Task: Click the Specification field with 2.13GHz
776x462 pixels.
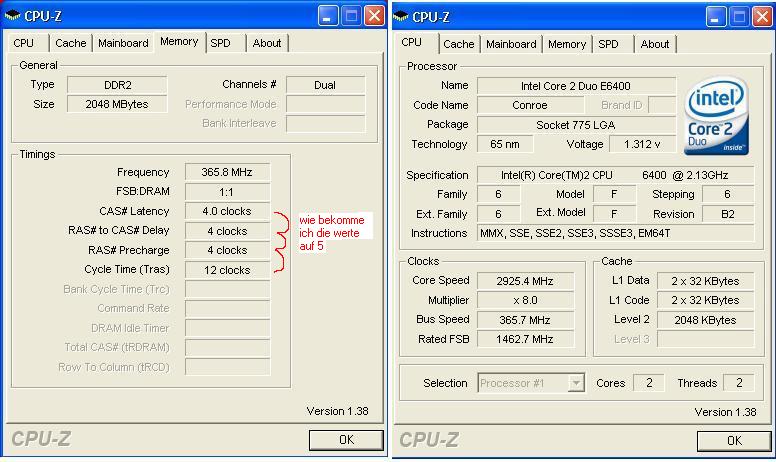Action: point(615,175)
